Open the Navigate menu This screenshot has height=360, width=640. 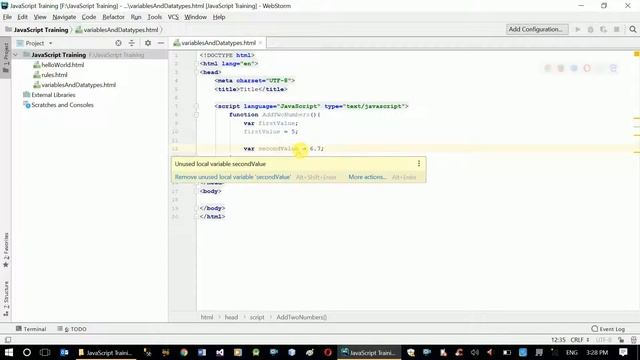(x=64, y=17)
